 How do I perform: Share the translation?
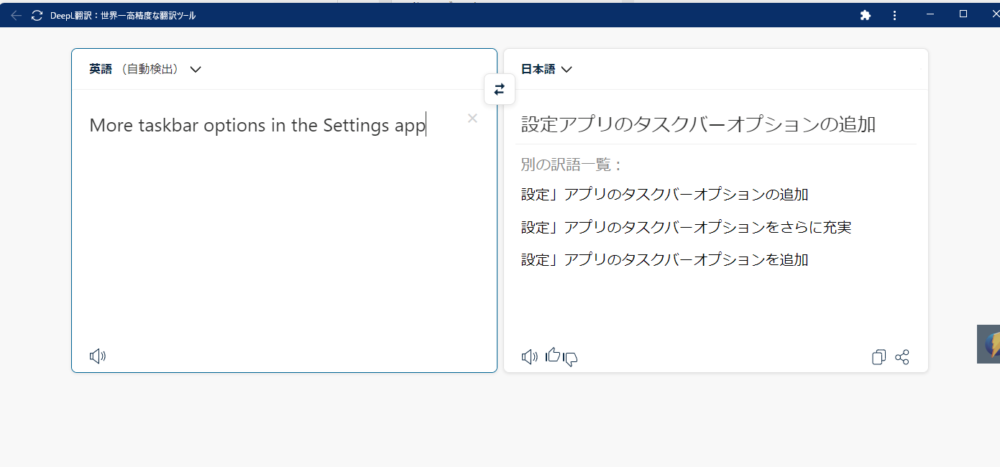coord(902,357)
